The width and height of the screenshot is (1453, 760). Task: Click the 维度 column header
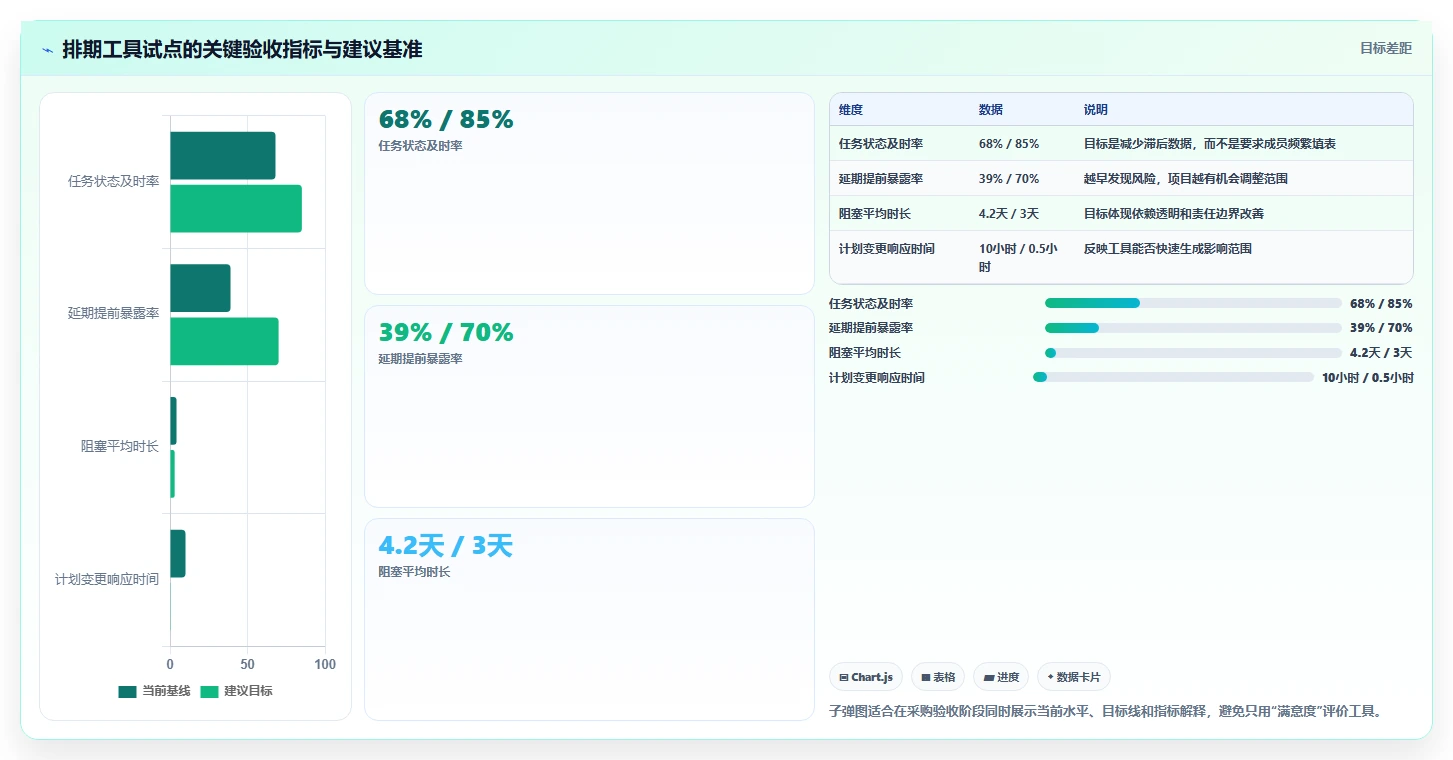point(851,109)
